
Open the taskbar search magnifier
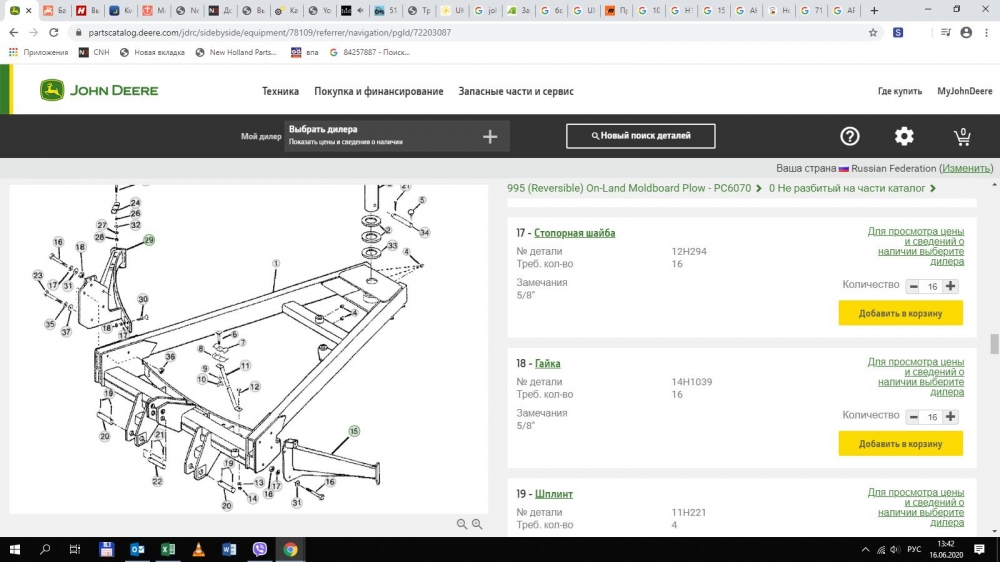45,549
